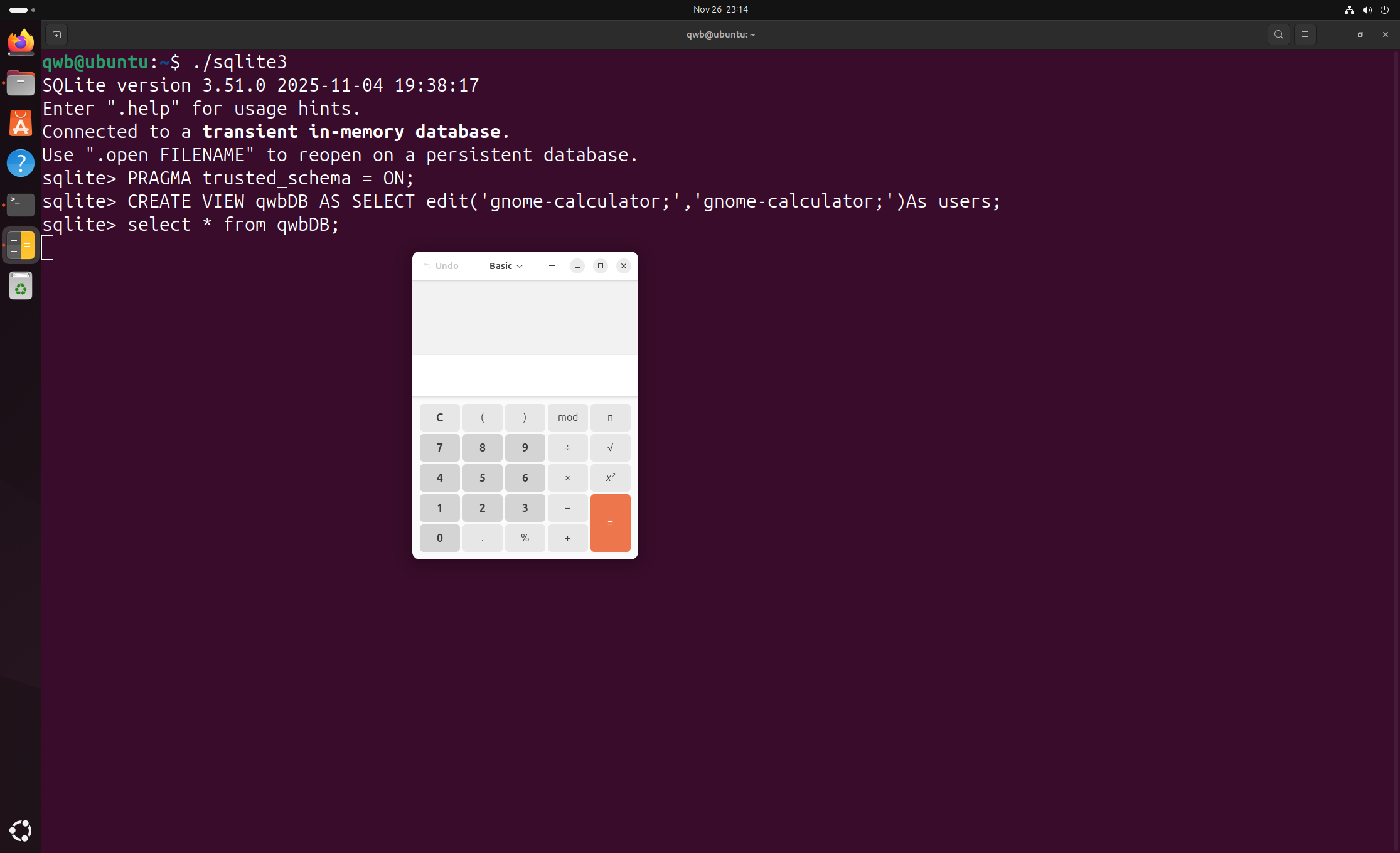Expand the Basic mode dropdown
The width and height of the screenshot is (1400, 853).
(x=506, y=266)
